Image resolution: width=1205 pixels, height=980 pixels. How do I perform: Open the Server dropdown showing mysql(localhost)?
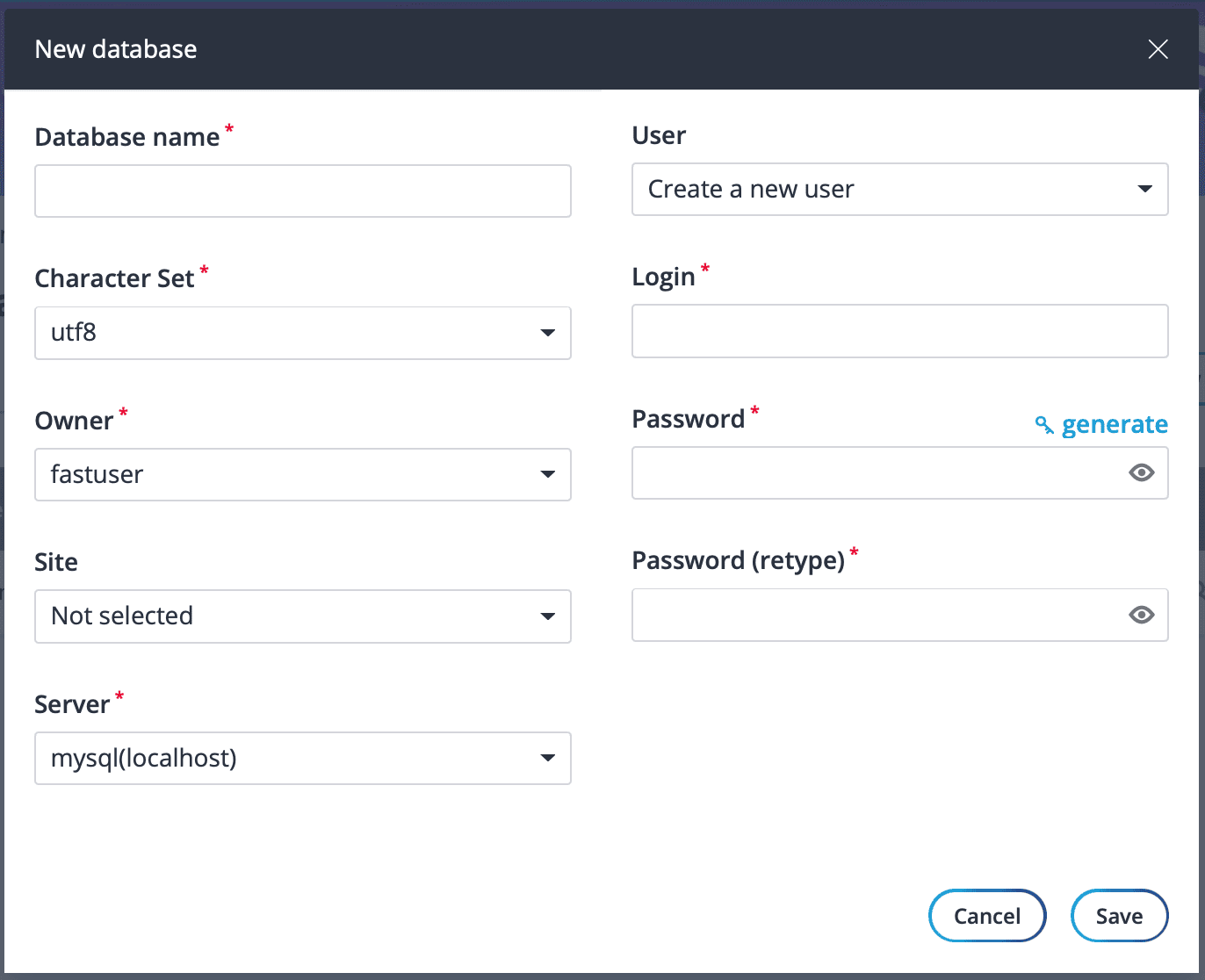coord(302,758)
